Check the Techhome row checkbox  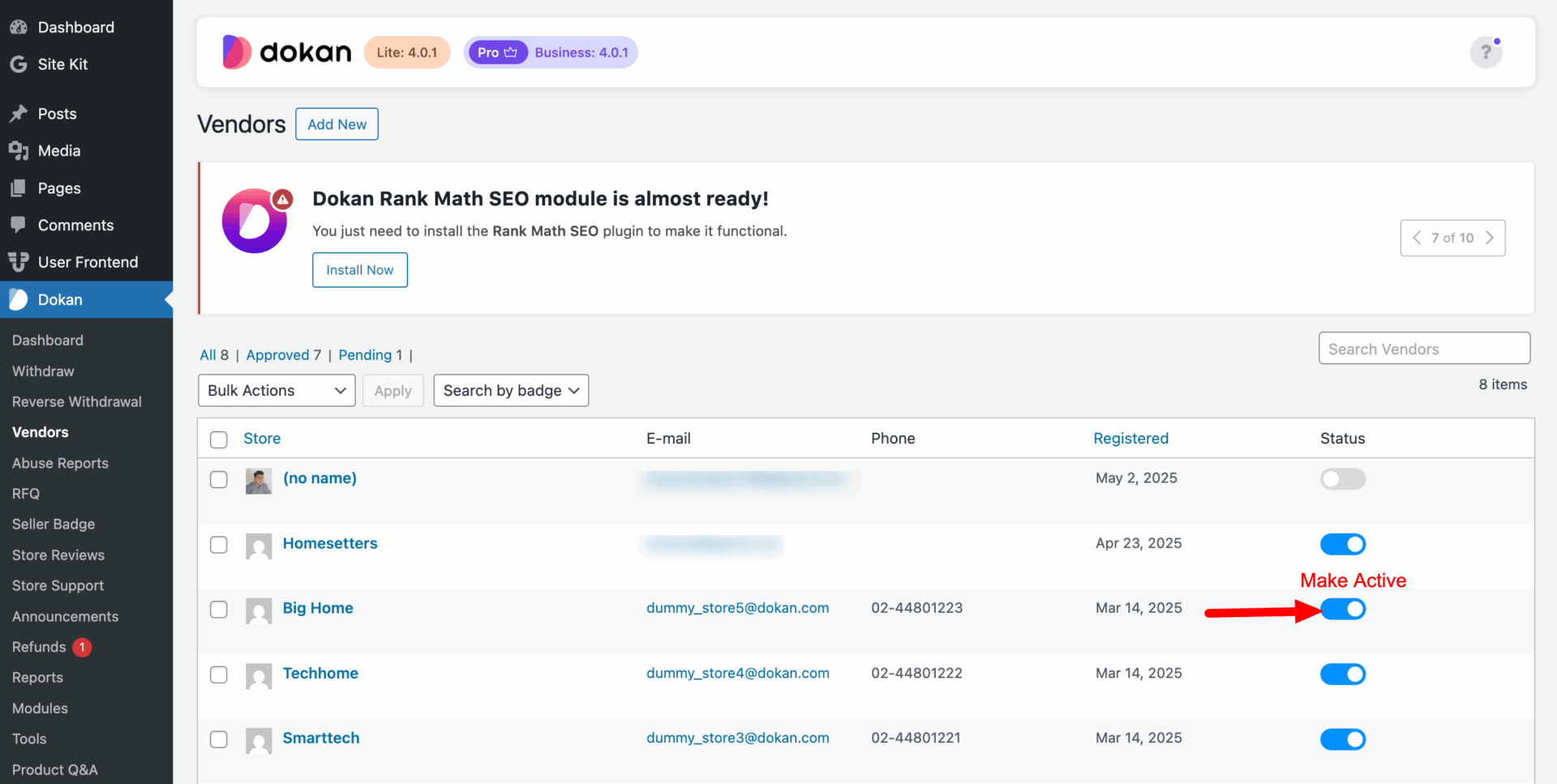click(219, 674)
